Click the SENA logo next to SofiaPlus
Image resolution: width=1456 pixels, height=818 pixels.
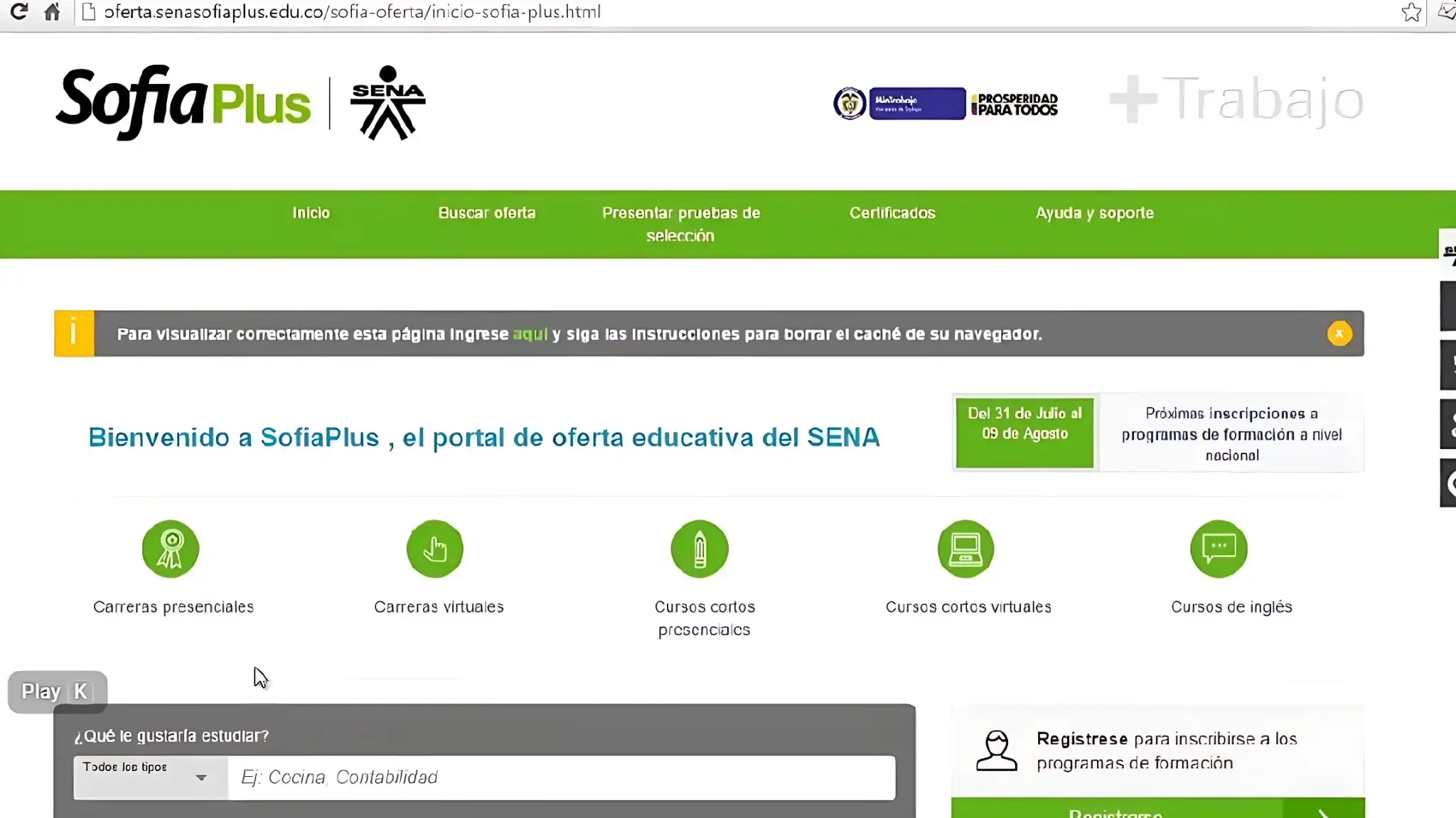click(387, 102)
